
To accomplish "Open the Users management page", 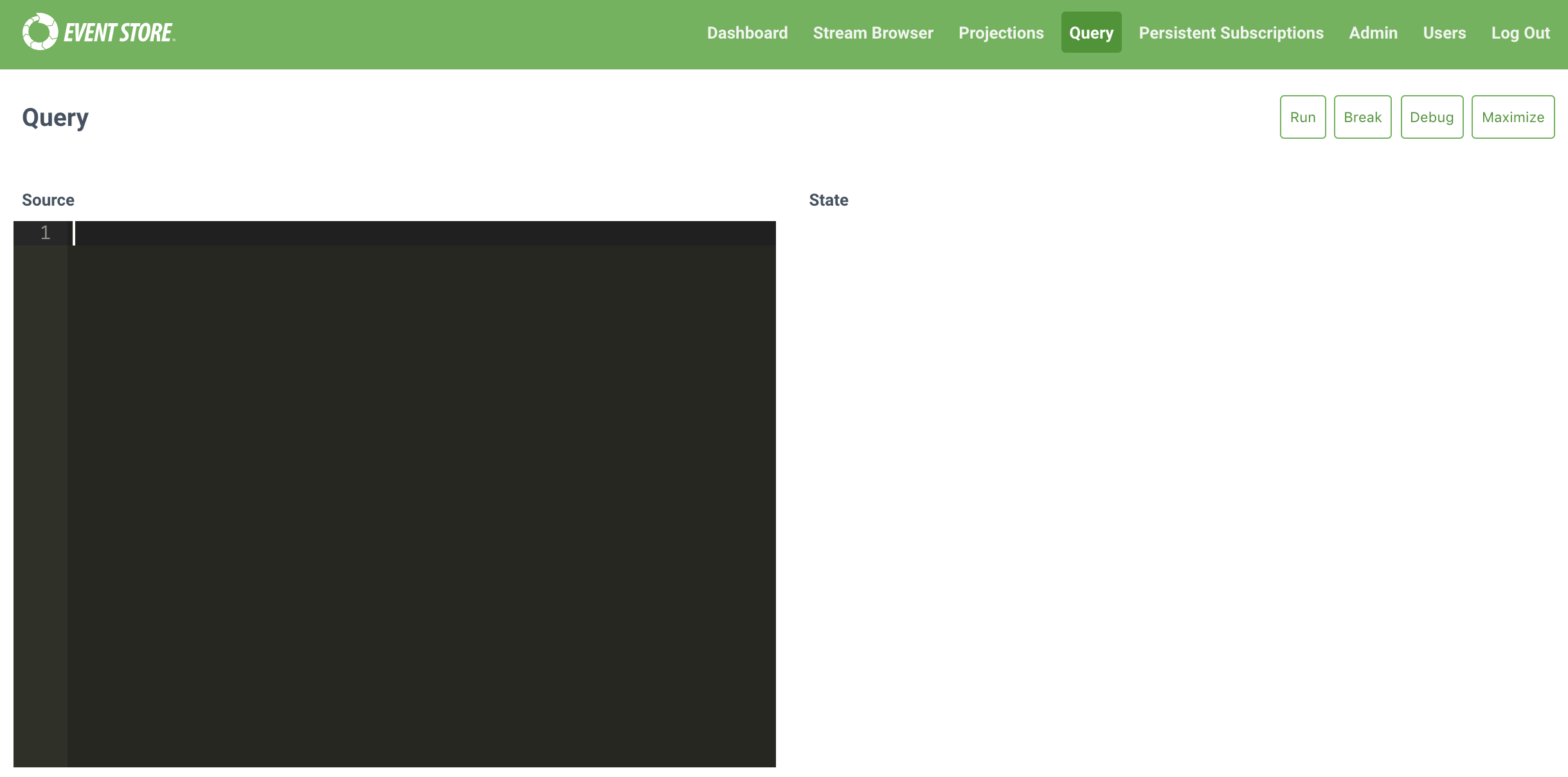I will coord(1445,33).
